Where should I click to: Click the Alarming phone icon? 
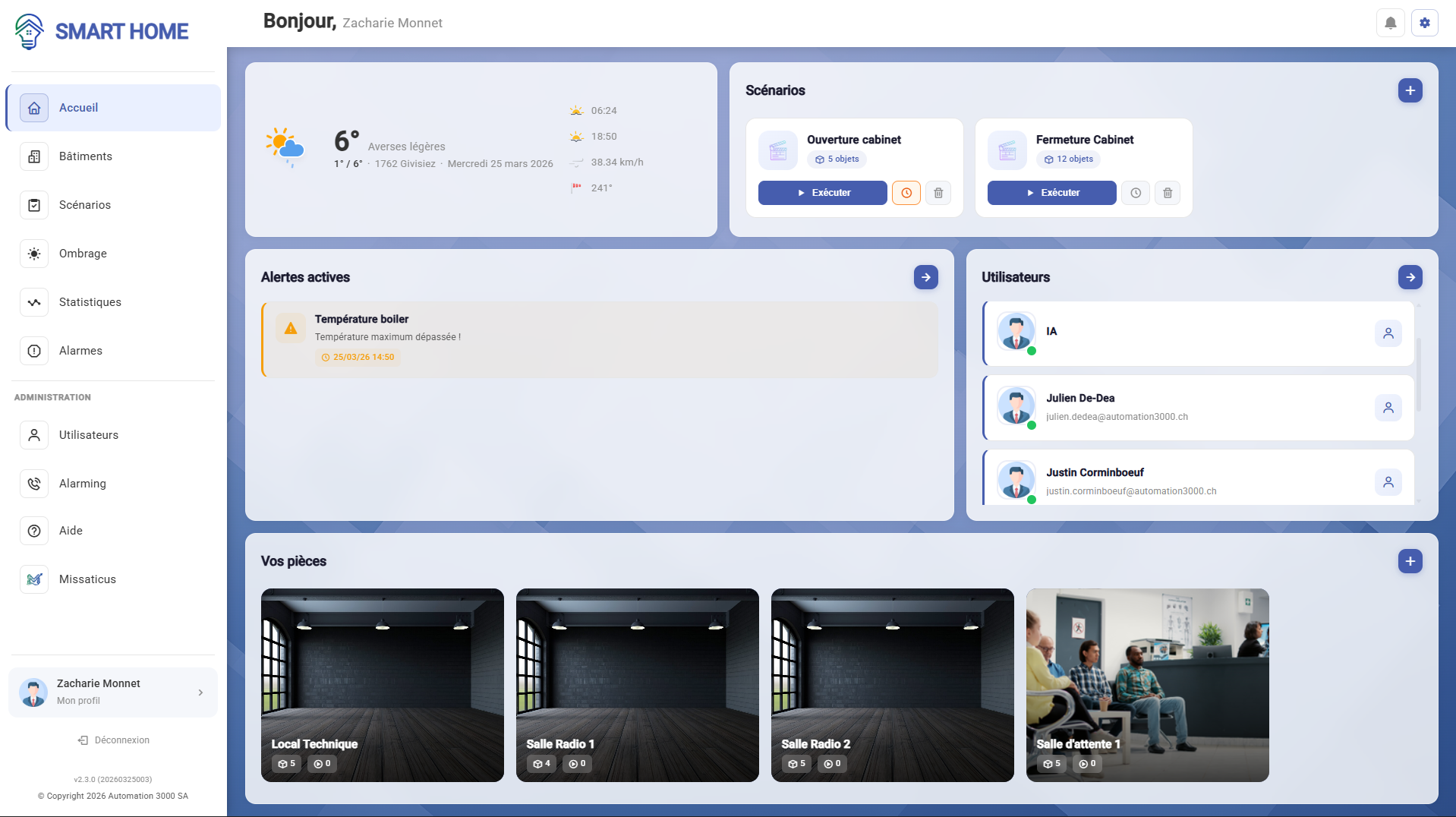point(34,484)
